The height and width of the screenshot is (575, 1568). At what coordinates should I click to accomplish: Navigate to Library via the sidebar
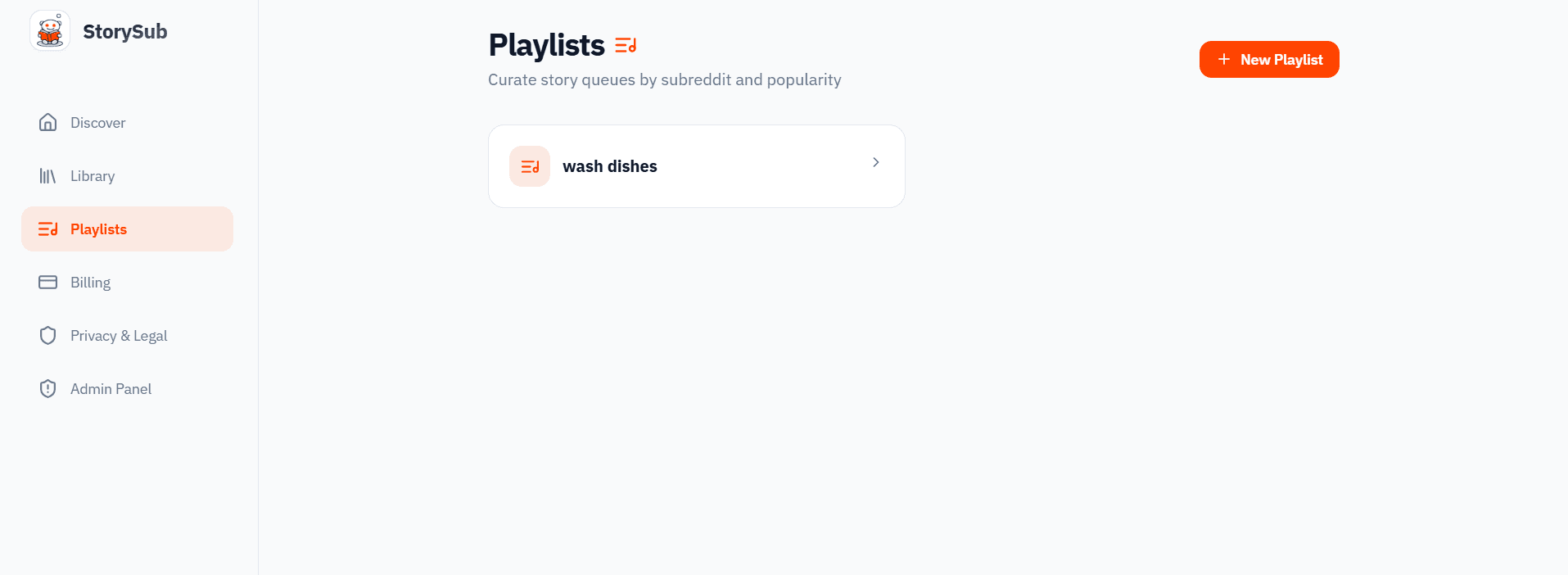92,175
